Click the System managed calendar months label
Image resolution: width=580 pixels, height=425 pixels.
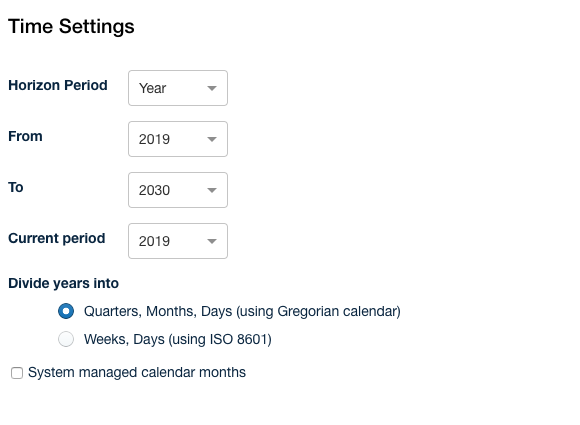[x=137, y=372]
